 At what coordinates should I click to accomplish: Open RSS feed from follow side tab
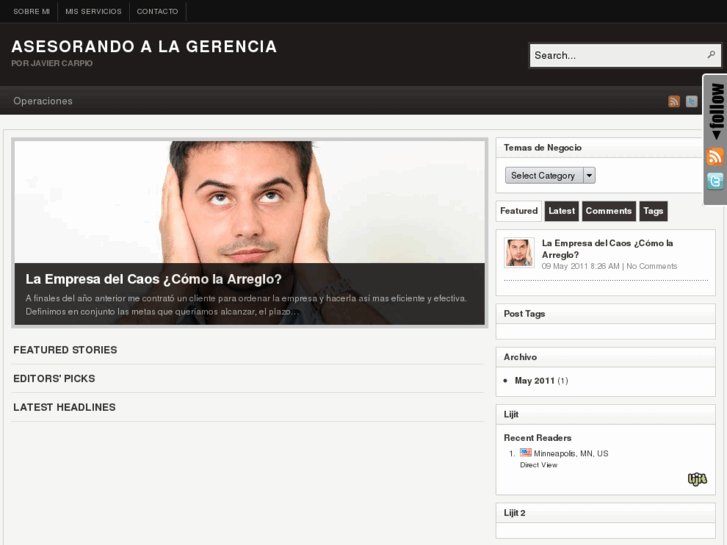tap(715, 156)
